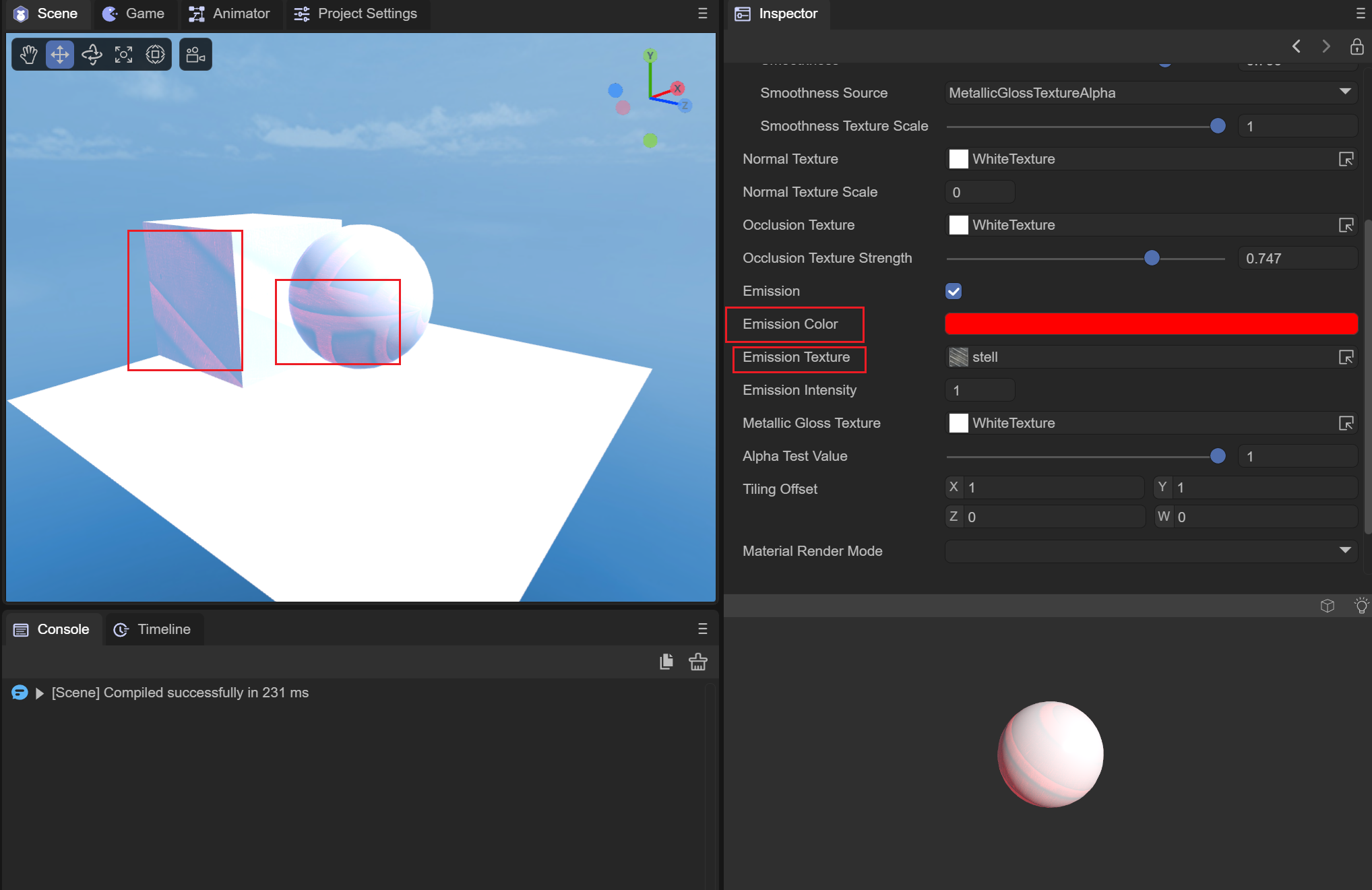This screenshot has height=890, width=1372.
Task: Select the Scale tool
Action: 123,55
